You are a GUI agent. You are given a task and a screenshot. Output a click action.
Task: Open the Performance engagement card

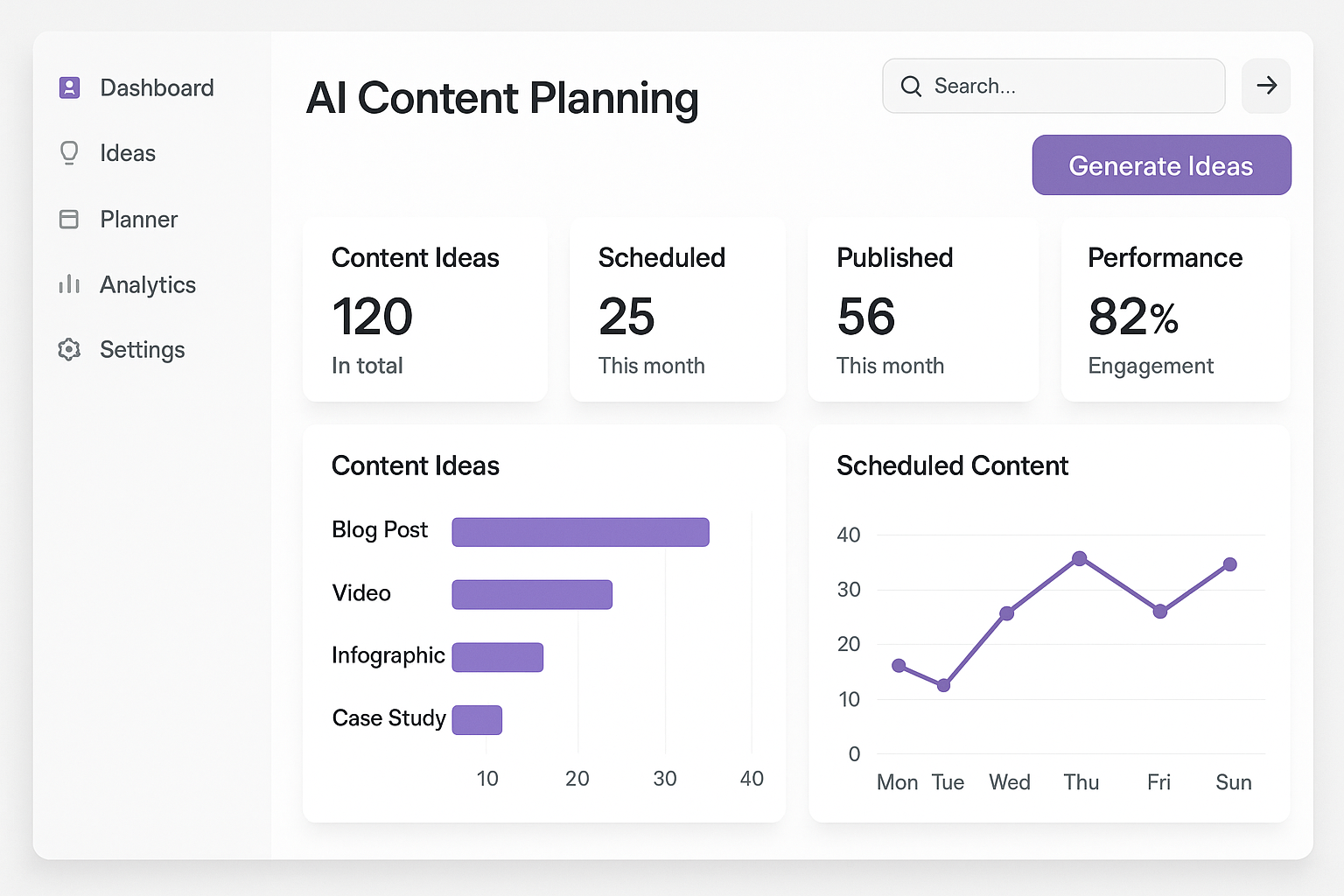point(1175,310)
